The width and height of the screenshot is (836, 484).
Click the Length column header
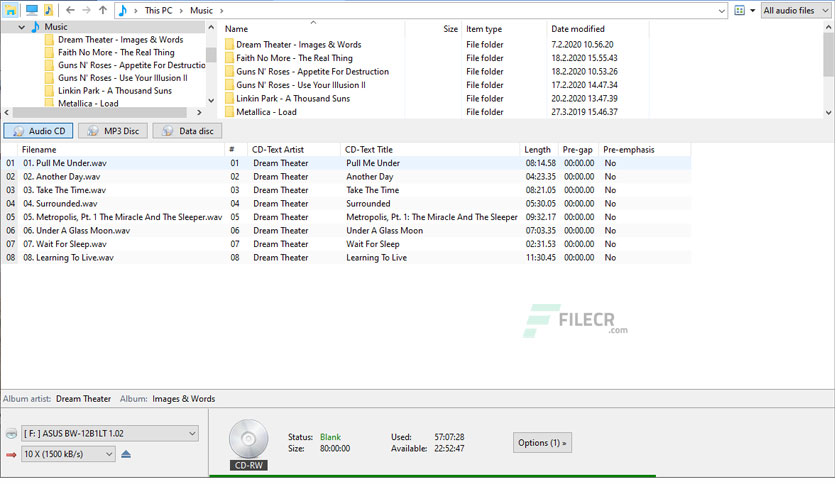tap(537, 150)
